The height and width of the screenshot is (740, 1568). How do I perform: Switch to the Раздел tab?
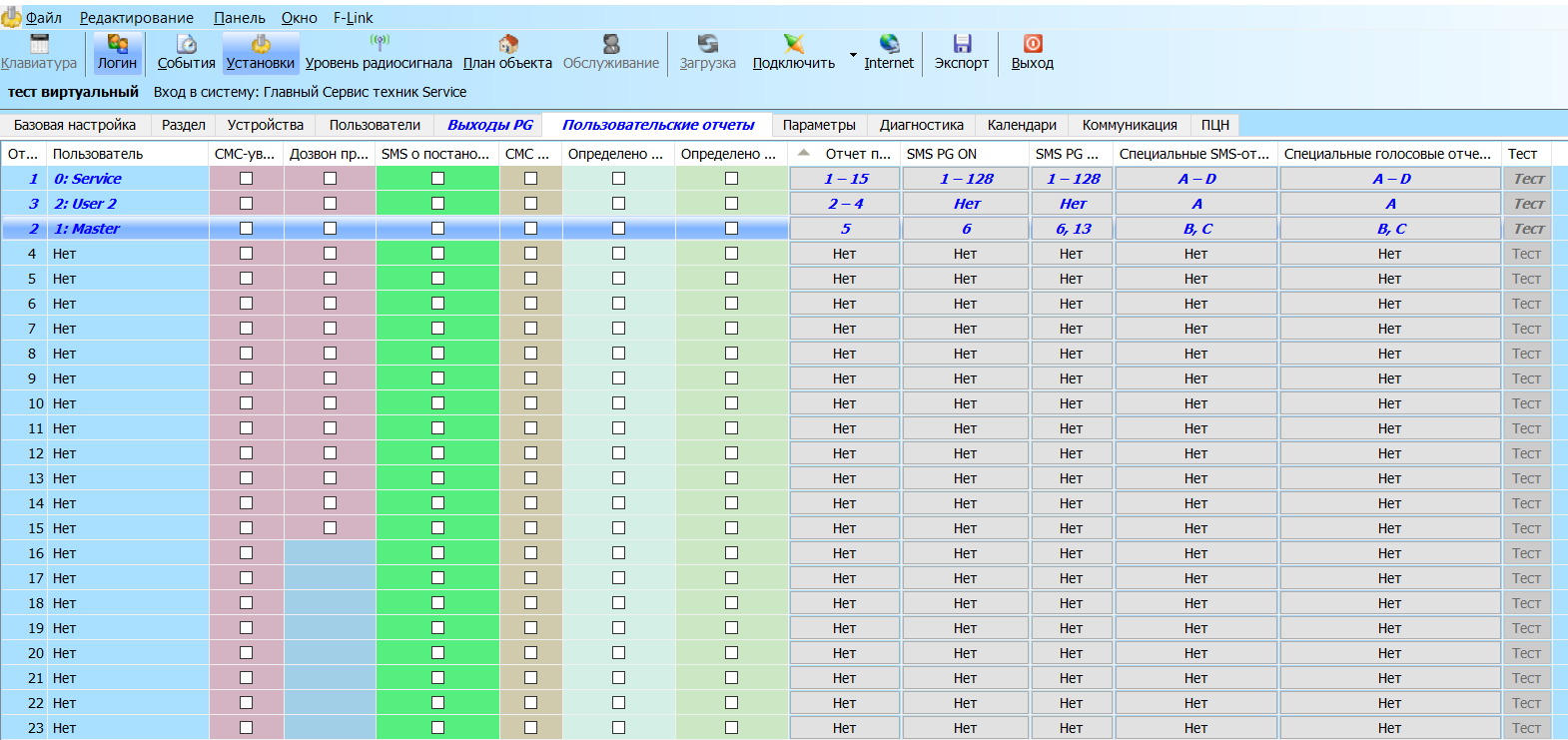point(184,125)
